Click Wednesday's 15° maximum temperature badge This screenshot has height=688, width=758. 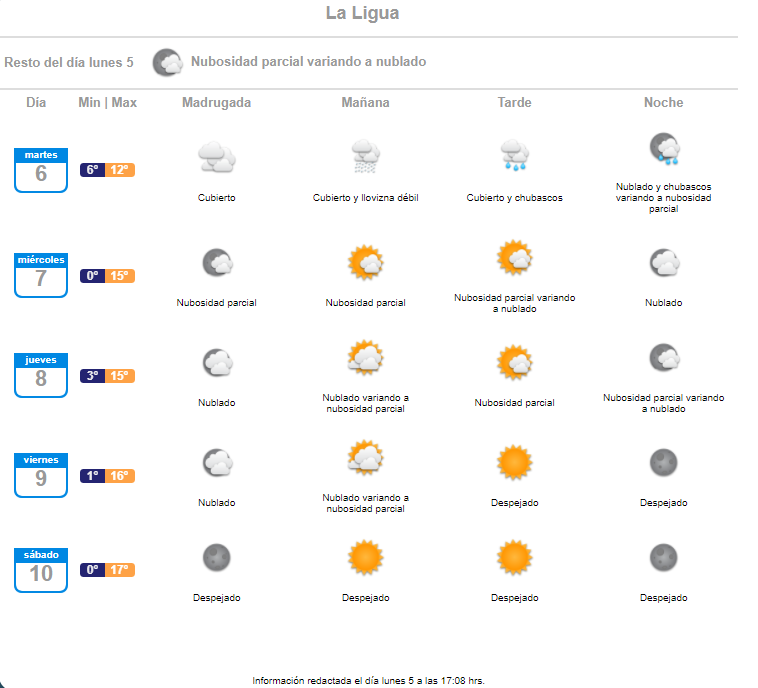120,276
